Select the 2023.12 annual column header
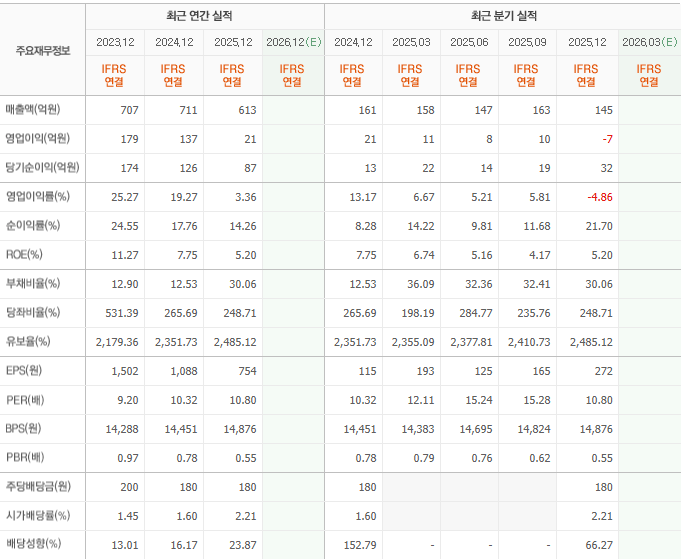 pos(115,42)
